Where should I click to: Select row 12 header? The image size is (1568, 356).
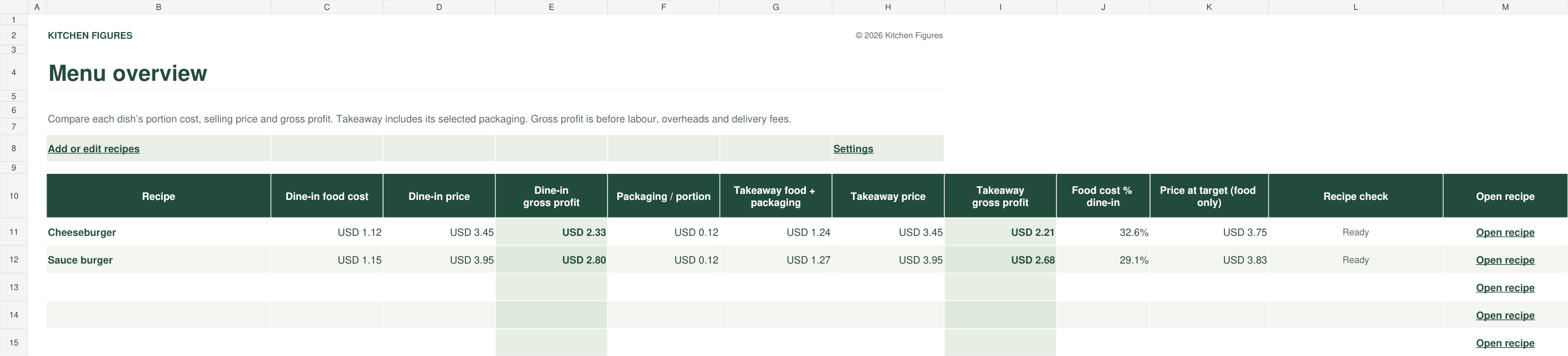[13, 260]
